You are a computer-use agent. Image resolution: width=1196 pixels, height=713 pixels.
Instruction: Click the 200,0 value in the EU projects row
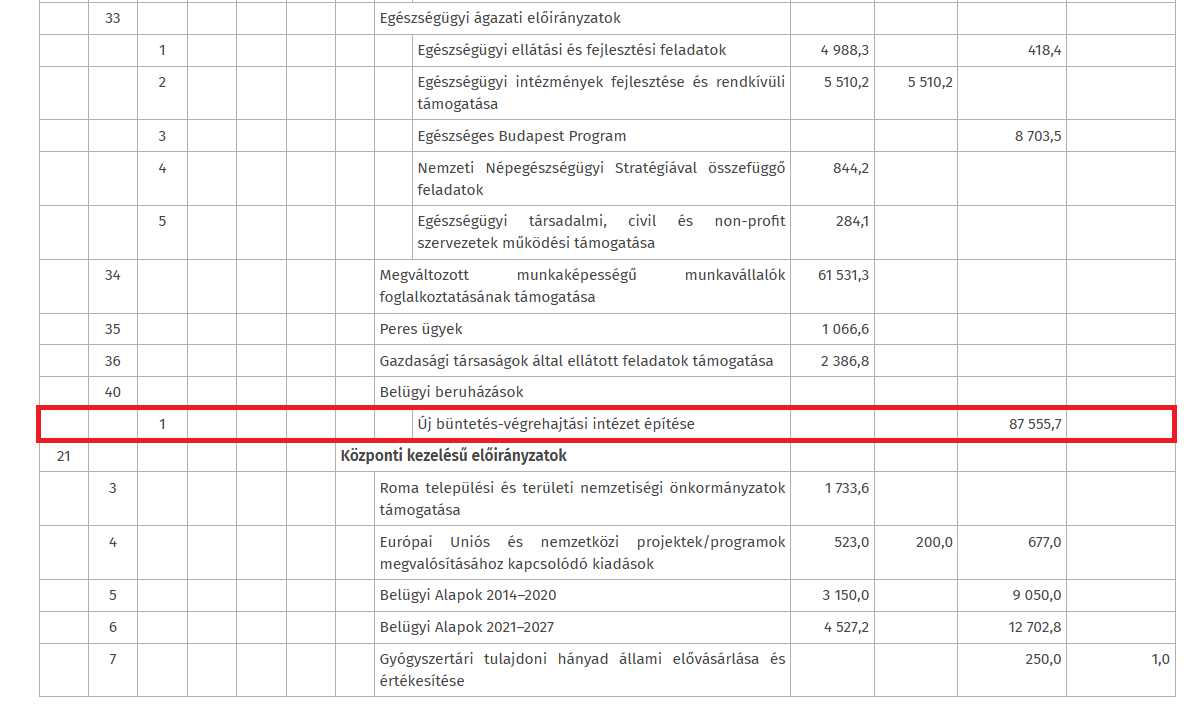(x=934, y=542)
